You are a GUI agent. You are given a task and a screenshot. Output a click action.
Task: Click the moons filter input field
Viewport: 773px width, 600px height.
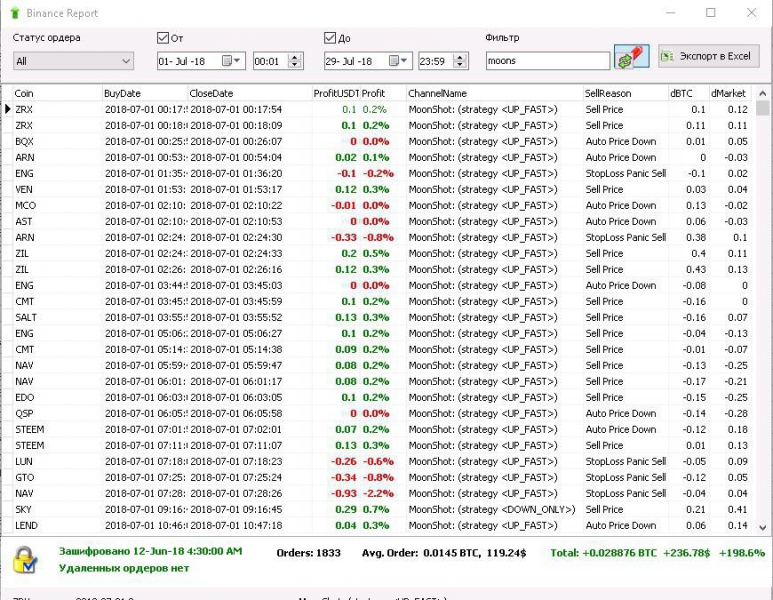(x=548, y=61)
